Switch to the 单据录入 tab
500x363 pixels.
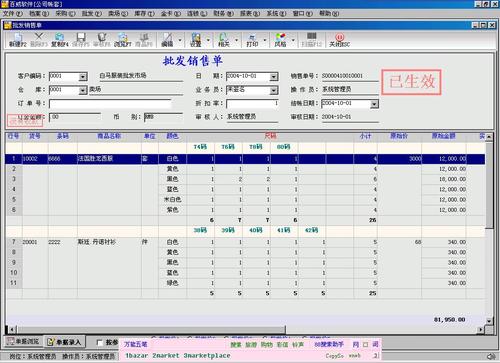click(x=64, y=342)
